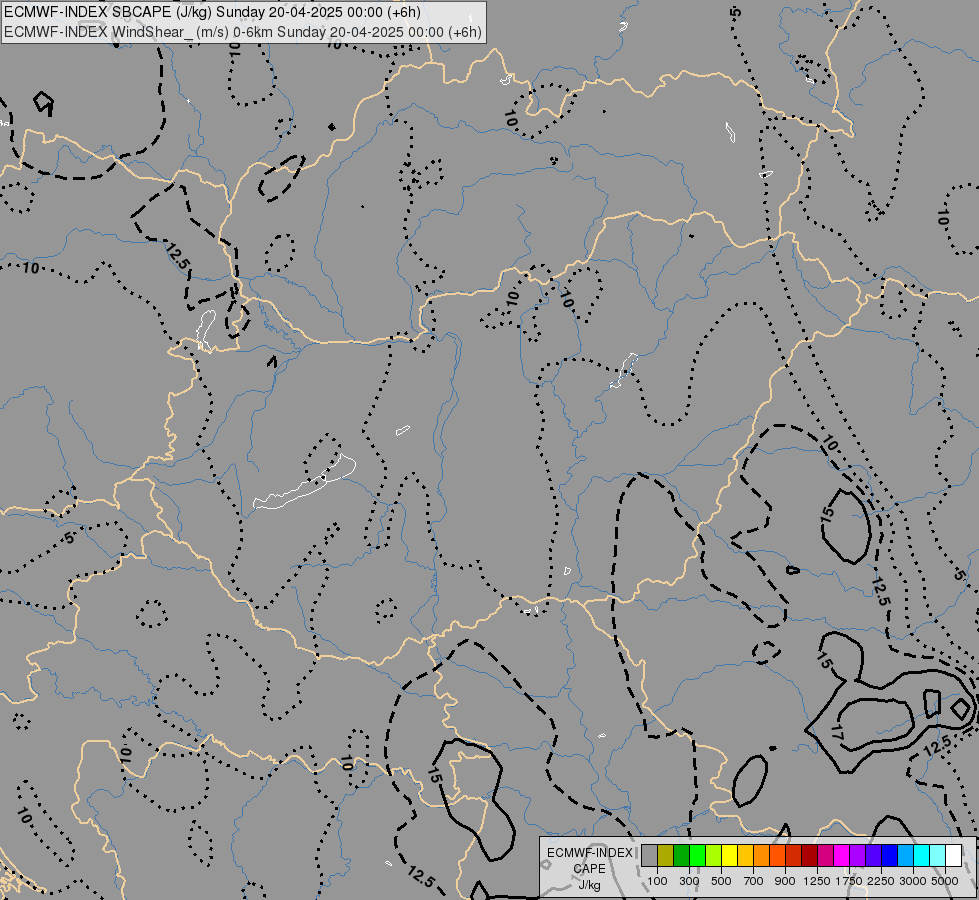The image size is (979, 900).
Task: Click the legend value 1250
Action: click(817, 881)
